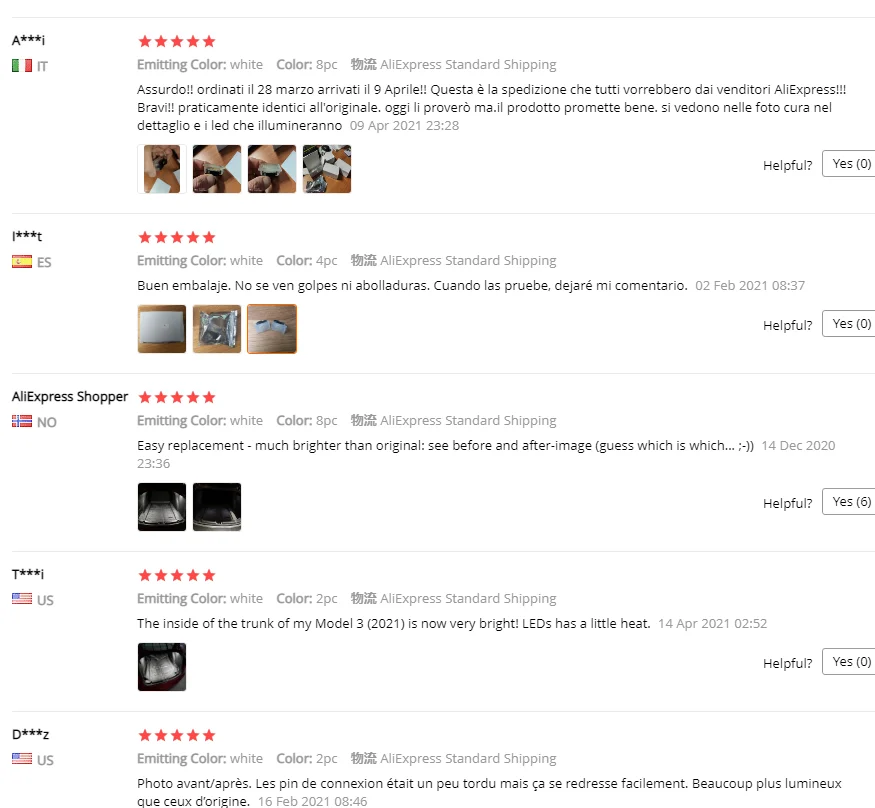
Task: Open second trunk photo in Norway review
Action: [x=217, y=507]
